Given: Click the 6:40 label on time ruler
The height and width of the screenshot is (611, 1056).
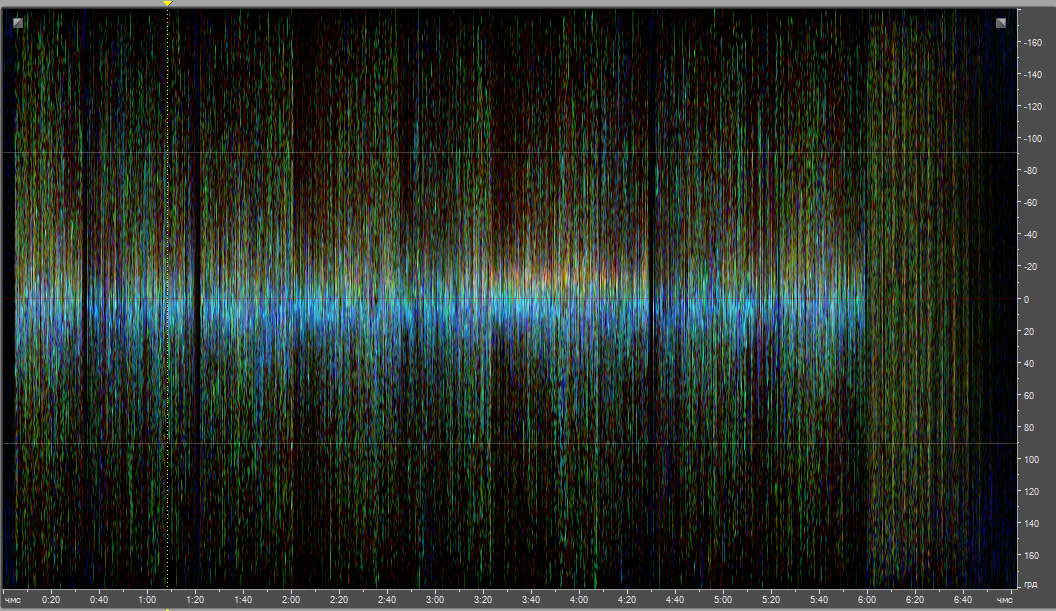Looking at the screenshot, I should pos(963,599).
